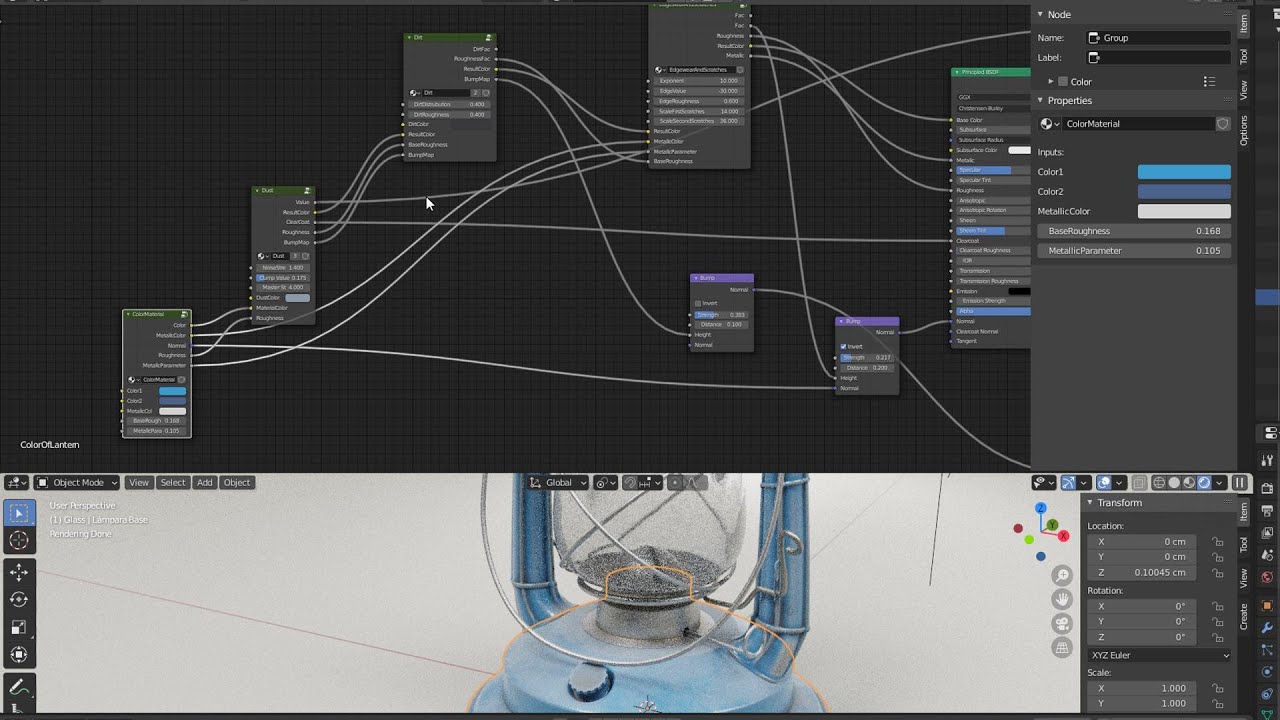Screen dimensions: 1280x720
Task: Open the viewport Select menu
Action: (x=173, y=483)
